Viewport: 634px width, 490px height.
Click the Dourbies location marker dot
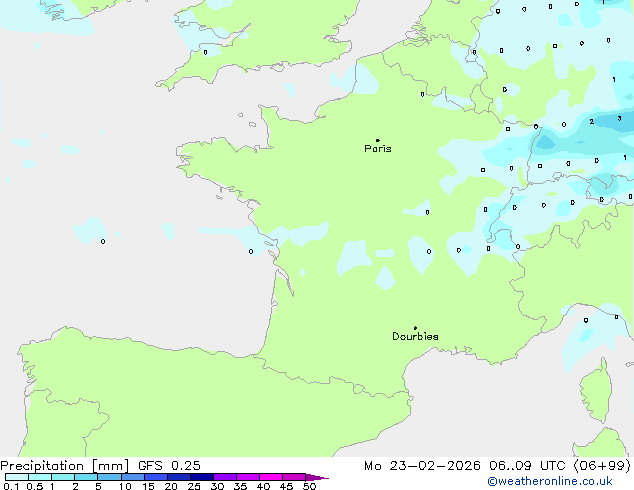(415, 328)
